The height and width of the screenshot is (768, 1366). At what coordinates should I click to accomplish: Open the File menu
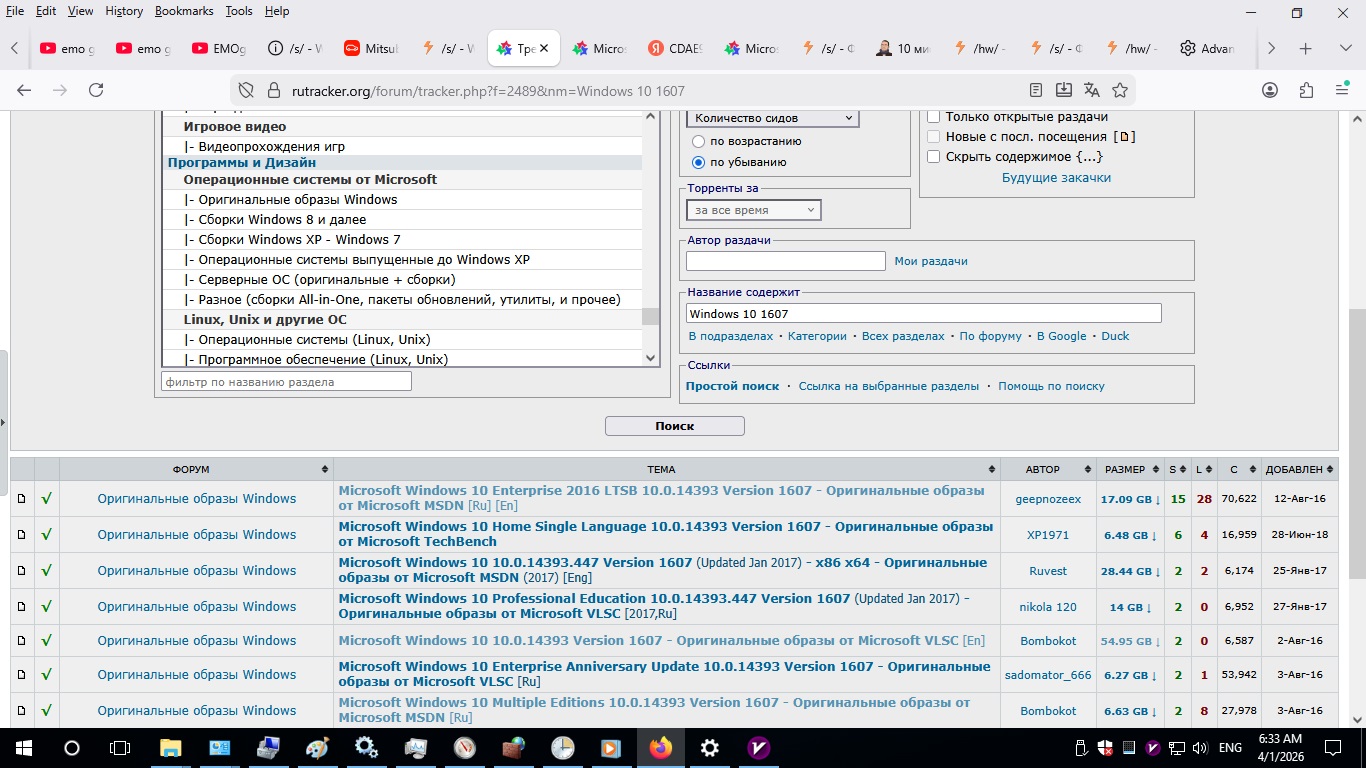point(15,11)
